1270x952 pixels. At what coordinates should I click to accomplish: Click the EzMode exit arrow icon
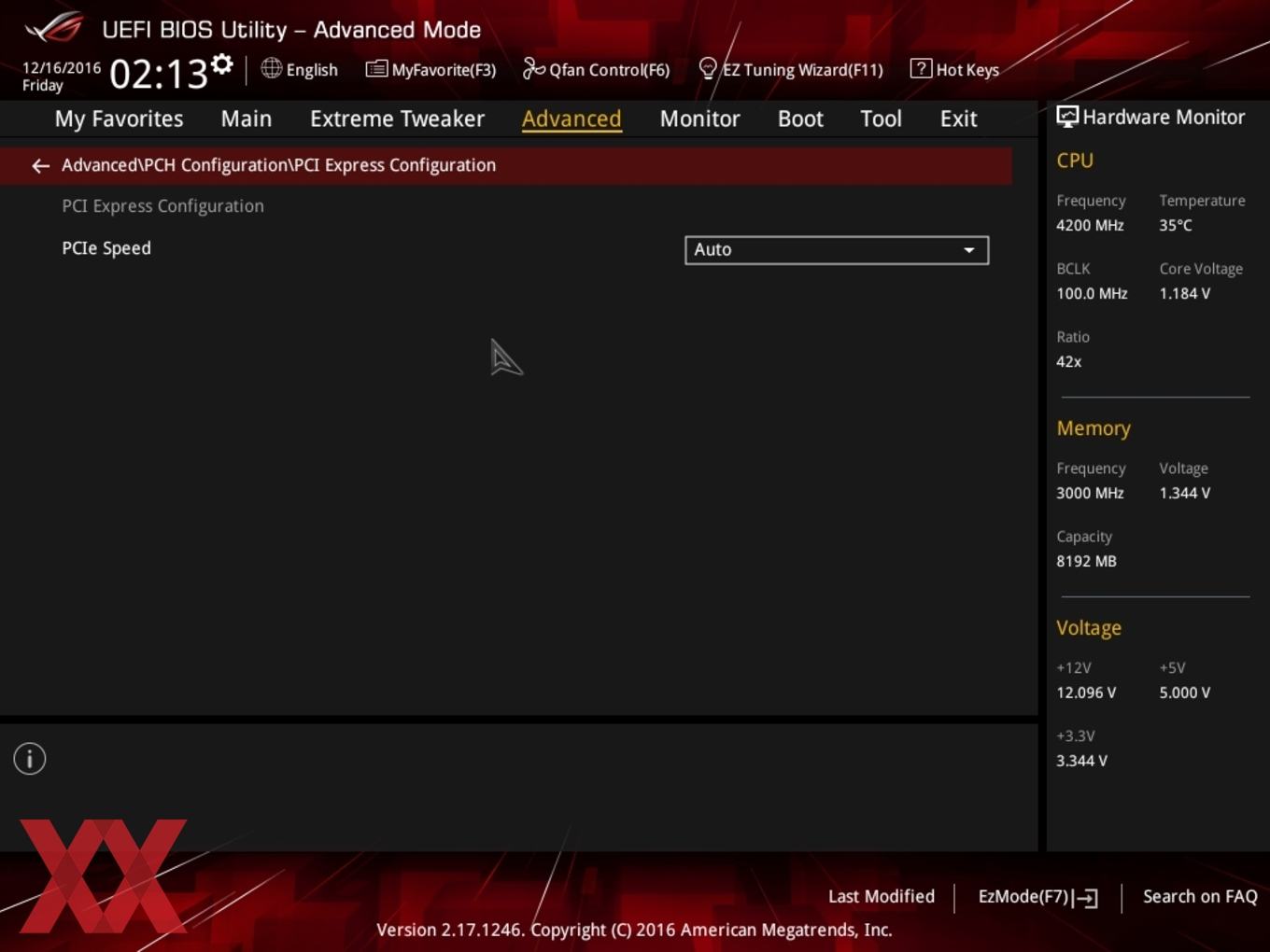[1085, 898]
